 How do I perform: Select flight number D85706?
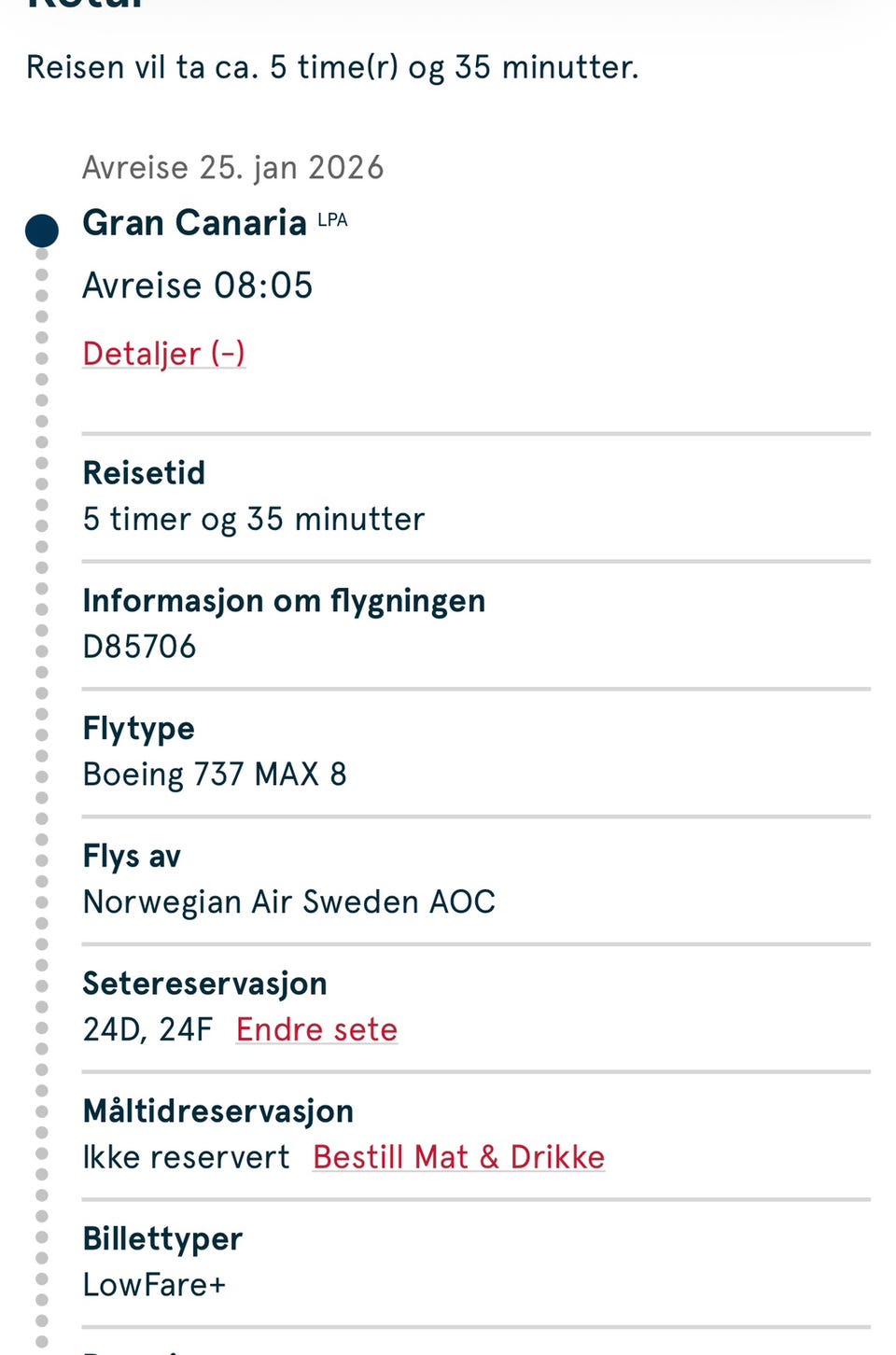139,647
